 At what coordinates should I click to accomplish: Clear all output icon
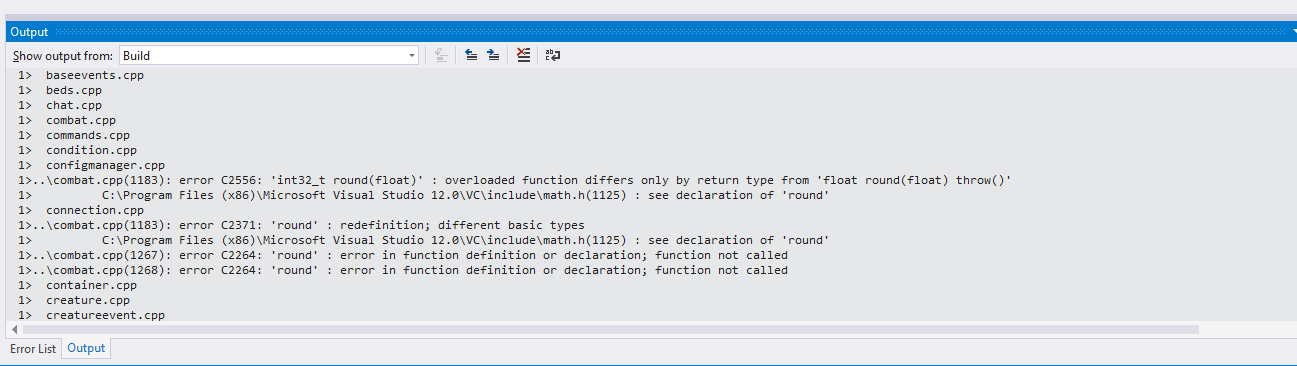[523, 56]
